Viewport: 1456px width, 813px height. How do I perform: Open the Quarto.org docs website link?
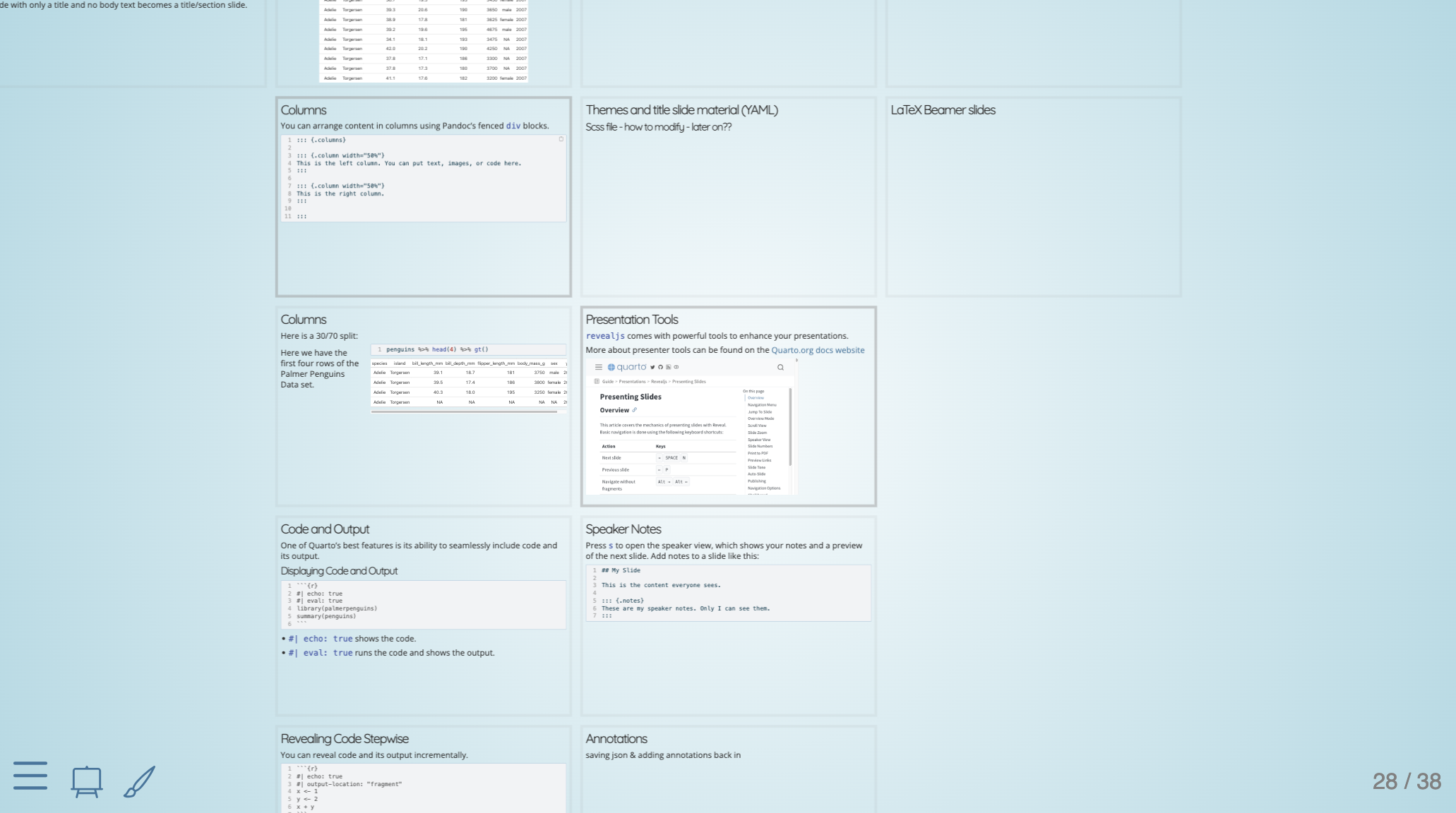point(818,350)
